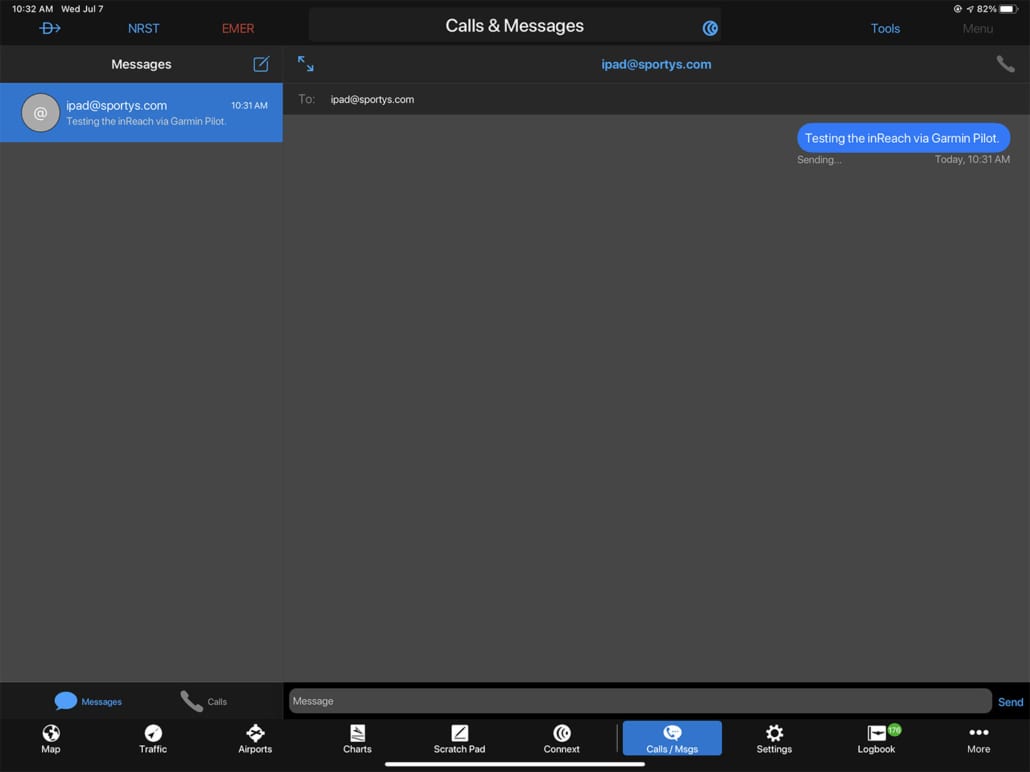Open the Connext page in the bottom bar
Viewport: 1030px width, 772px height.
pyautogui.click(x=561, y=739)
